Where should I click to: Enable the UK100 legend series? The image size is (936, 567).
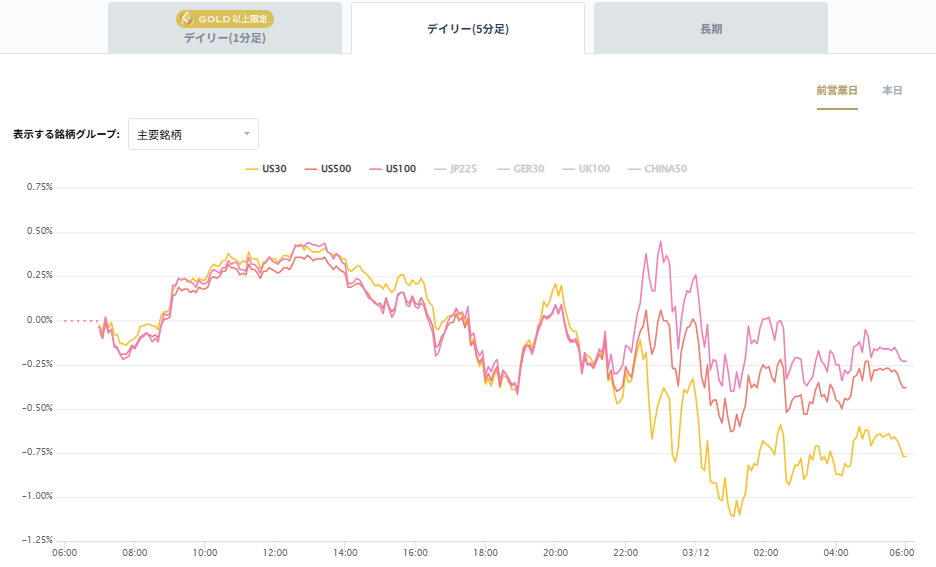coord(586,169)
